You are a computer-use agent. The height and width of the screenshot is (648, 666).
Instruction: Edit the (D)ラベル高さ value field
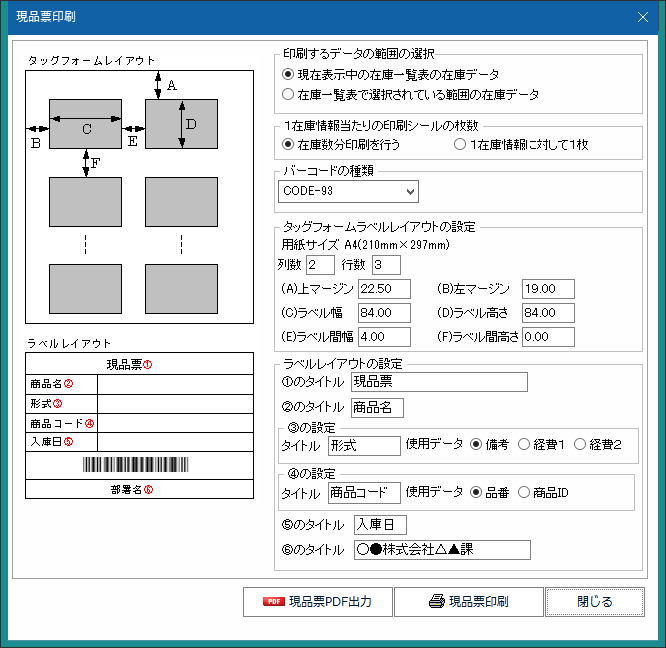click(x=548, y=313)
